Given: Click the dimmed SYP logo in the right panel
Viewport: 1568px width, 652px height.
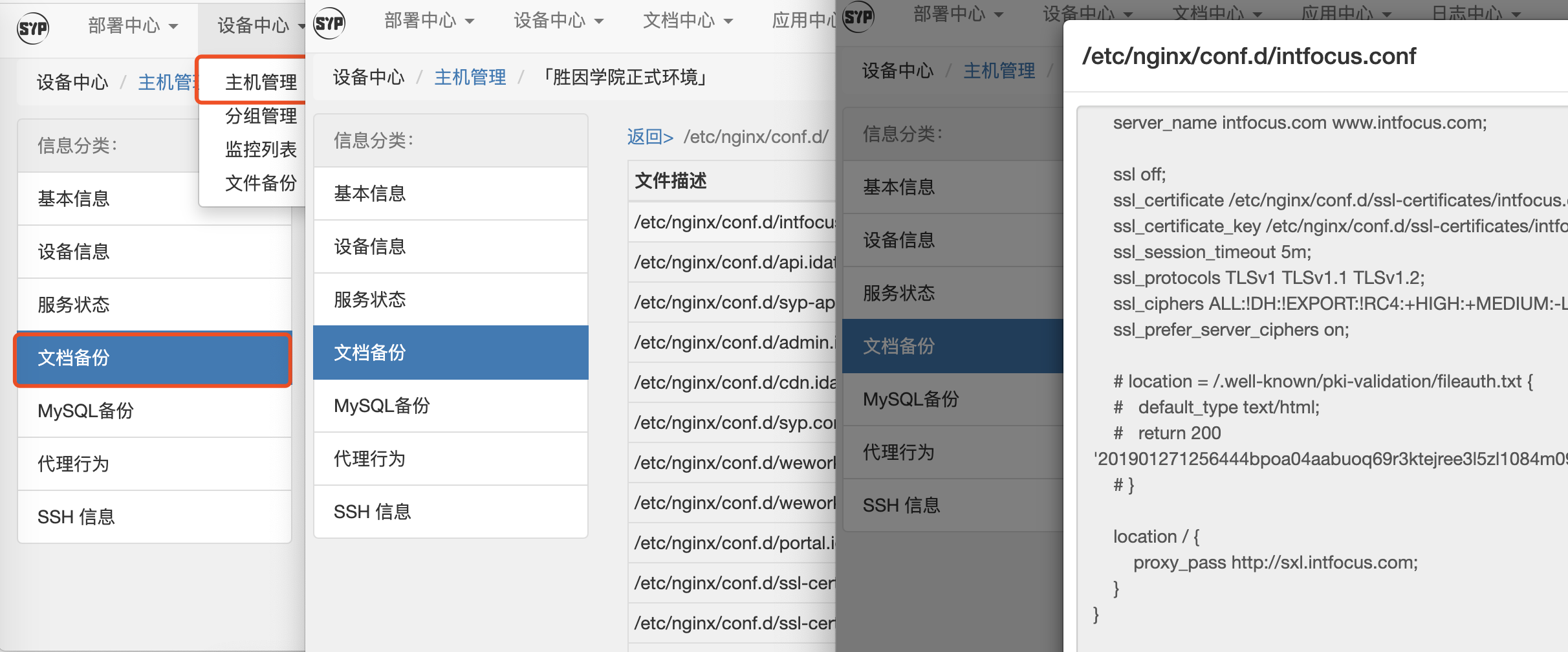Looking at the screenshot, I should pyautogui.click(x=858, y=17).
